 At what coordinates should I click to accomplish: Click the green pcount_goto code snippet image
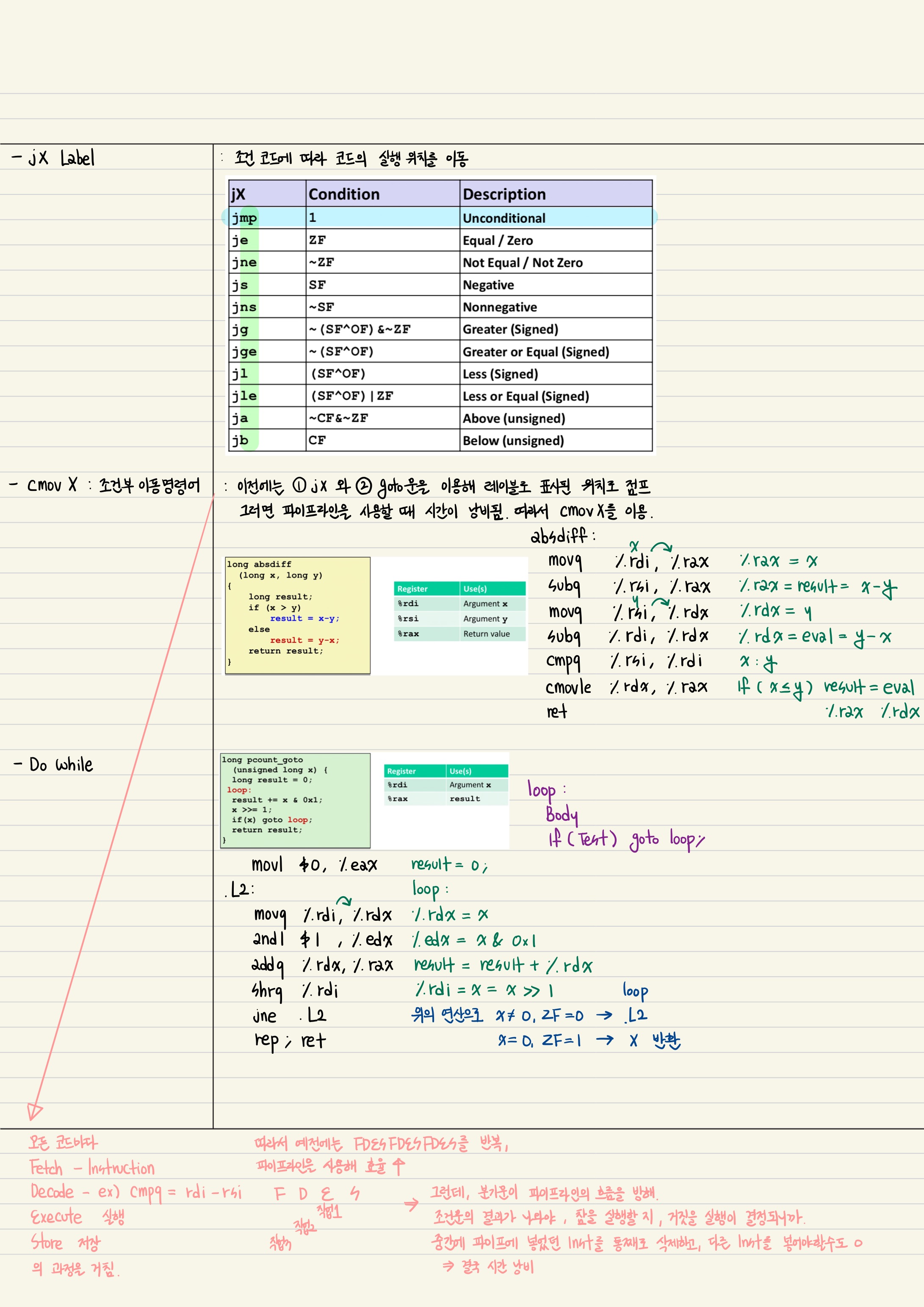295,800
